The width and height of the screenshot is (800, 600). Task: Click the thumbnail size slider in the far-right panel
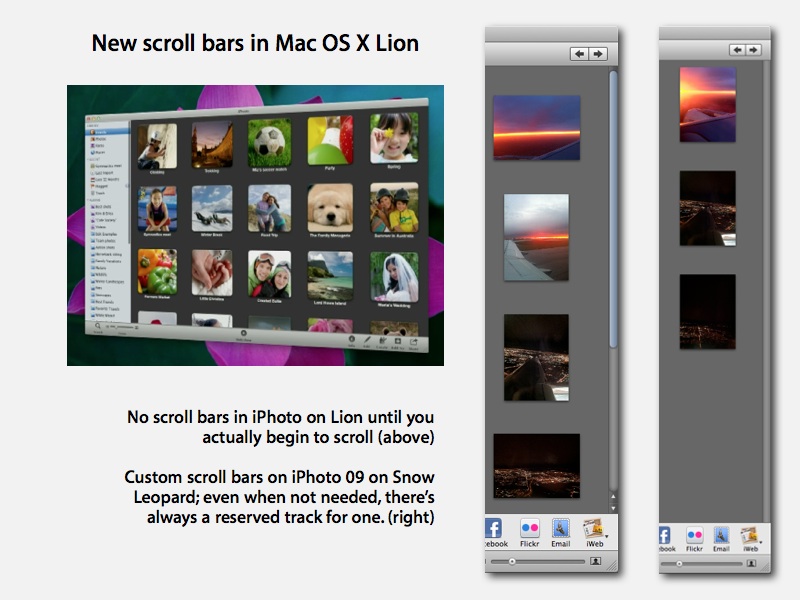pos(702,564)
